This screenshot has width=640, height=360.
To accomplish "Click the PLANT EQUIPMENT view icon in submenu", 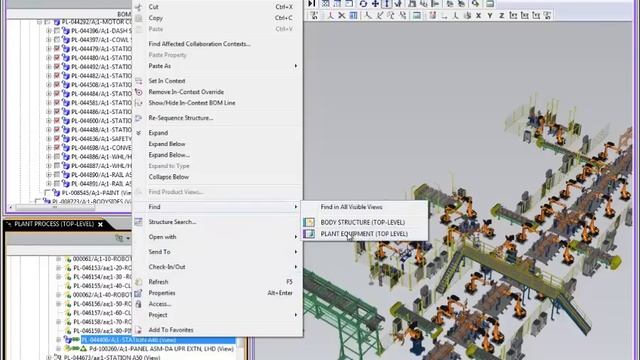I will [309, 233].
